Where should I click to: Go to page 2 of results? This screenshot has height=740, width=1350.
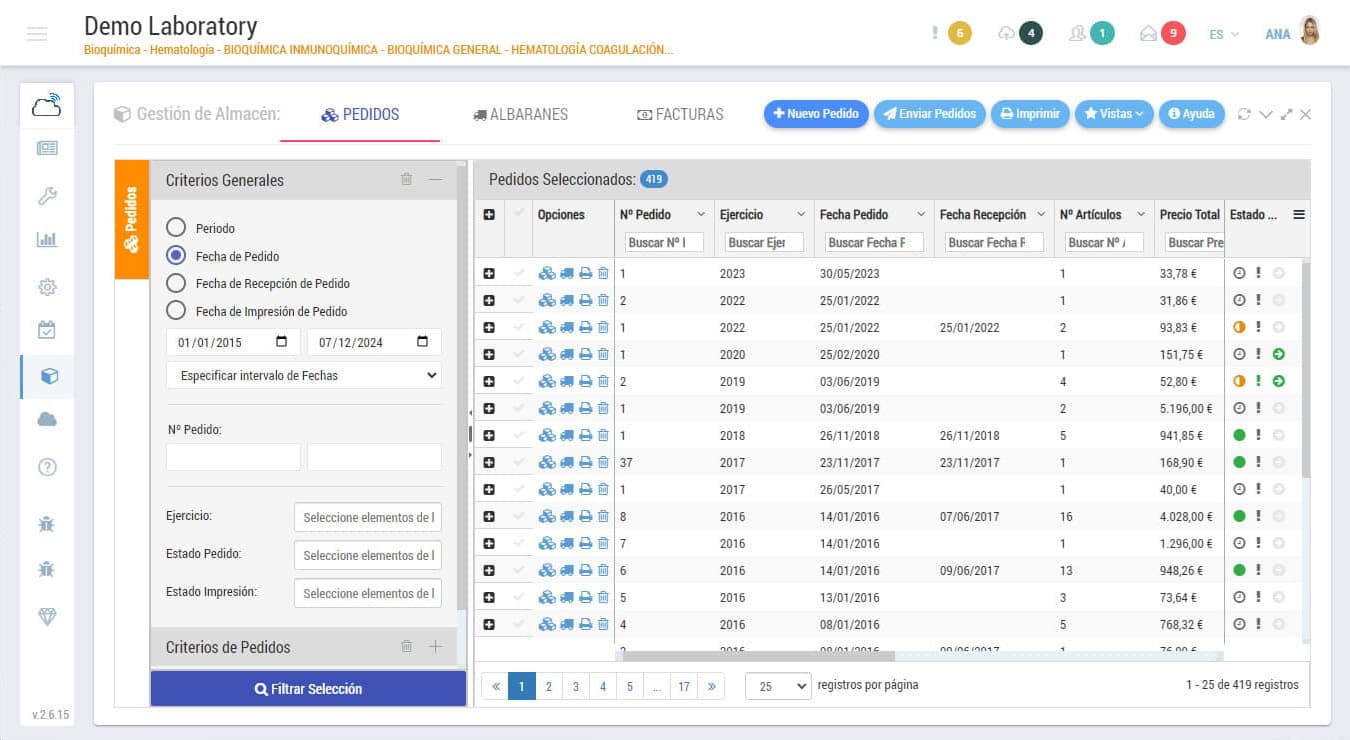[x=548, y=686]
